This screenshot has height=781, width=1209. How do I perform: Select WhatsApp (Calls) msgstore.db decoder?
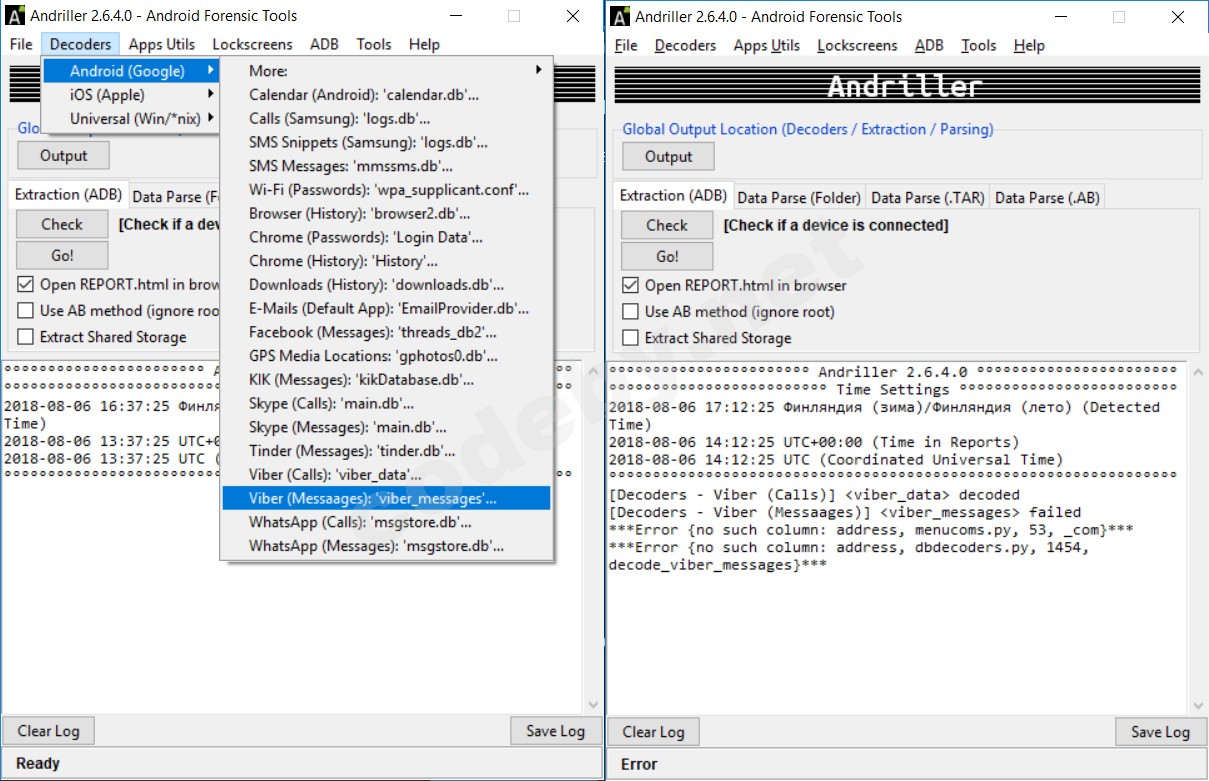387,522
